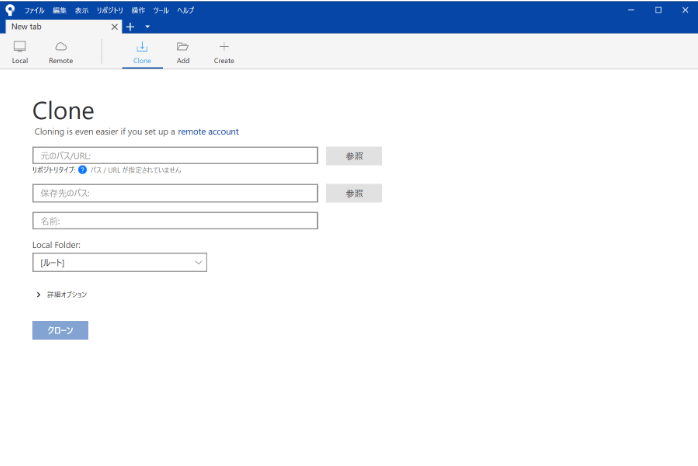Image resolution: width=698 pixels, height=466 pixels.
Task: Open the ファイル menu
Action: [x=34, y=9]
